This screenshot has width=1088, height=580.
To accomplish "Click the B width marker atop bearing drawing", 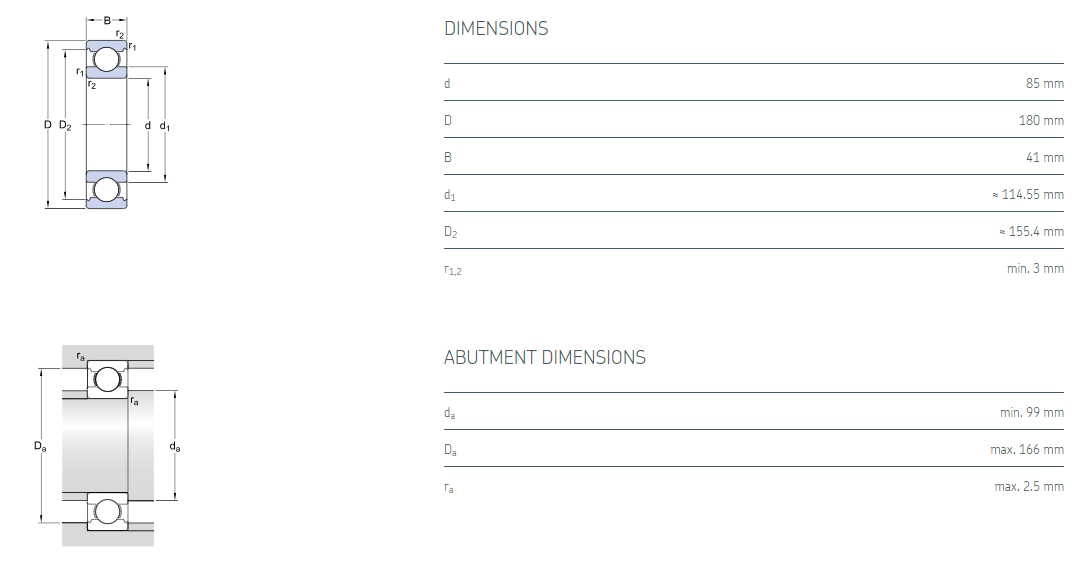I will tap(107, 20).
